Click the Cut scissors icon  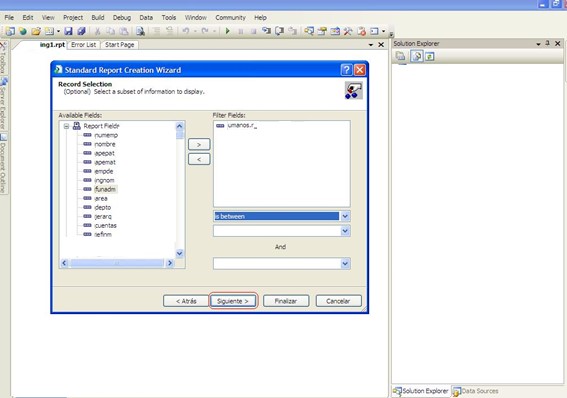tap(97, 31)
